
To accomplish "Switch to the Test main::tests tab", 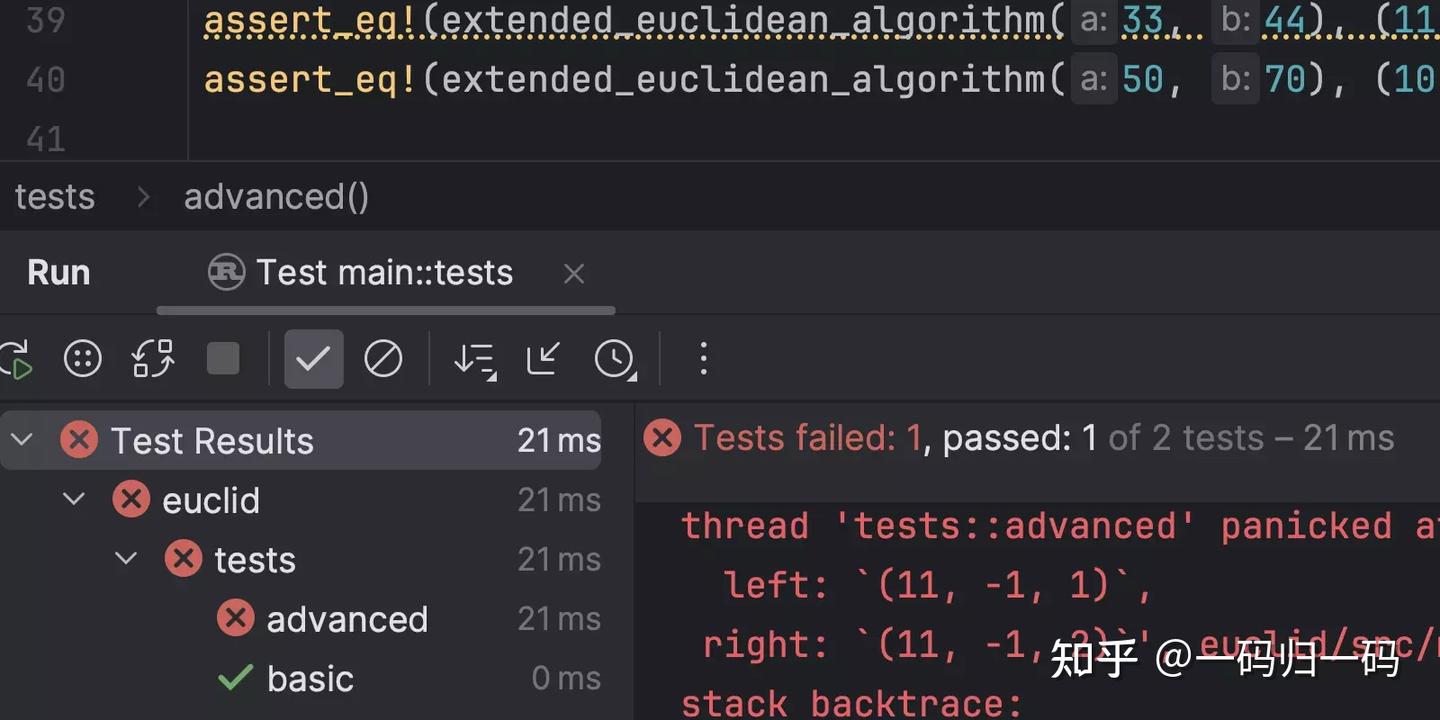I will click(384, 273).
